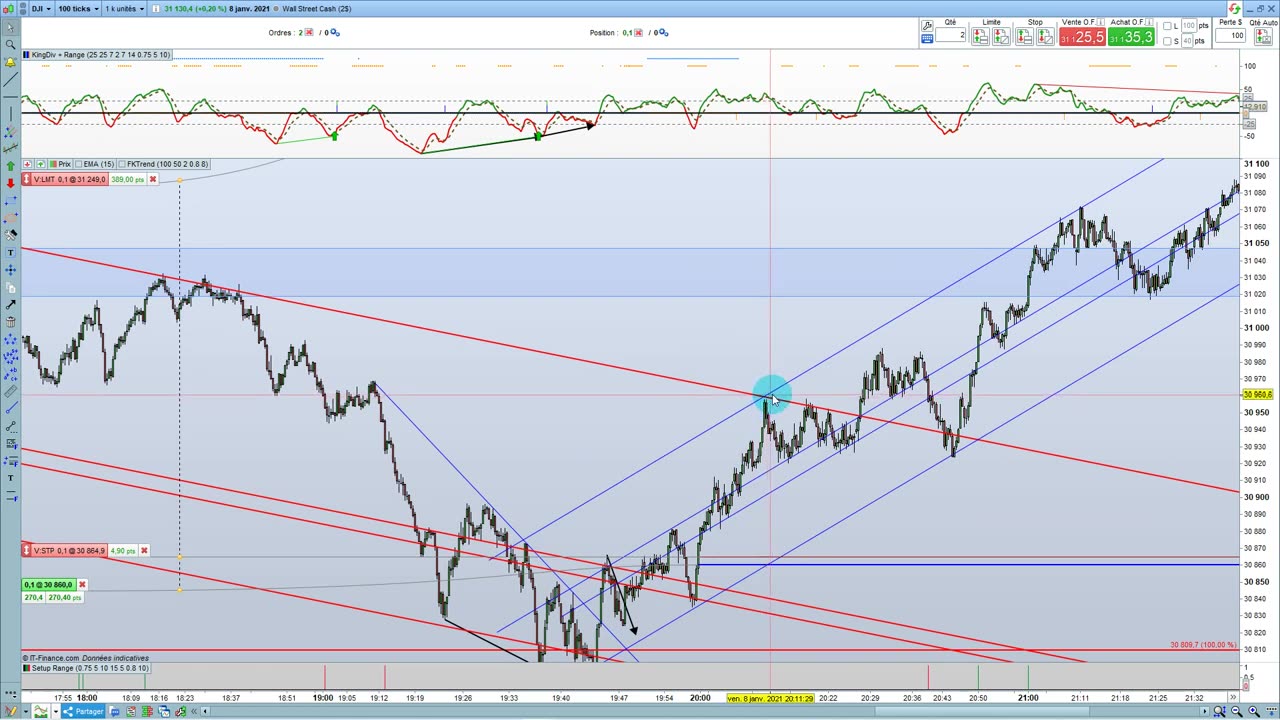Select the red down arrow drawing tool
1280x720 pixels.
click(x=10, y=183)
